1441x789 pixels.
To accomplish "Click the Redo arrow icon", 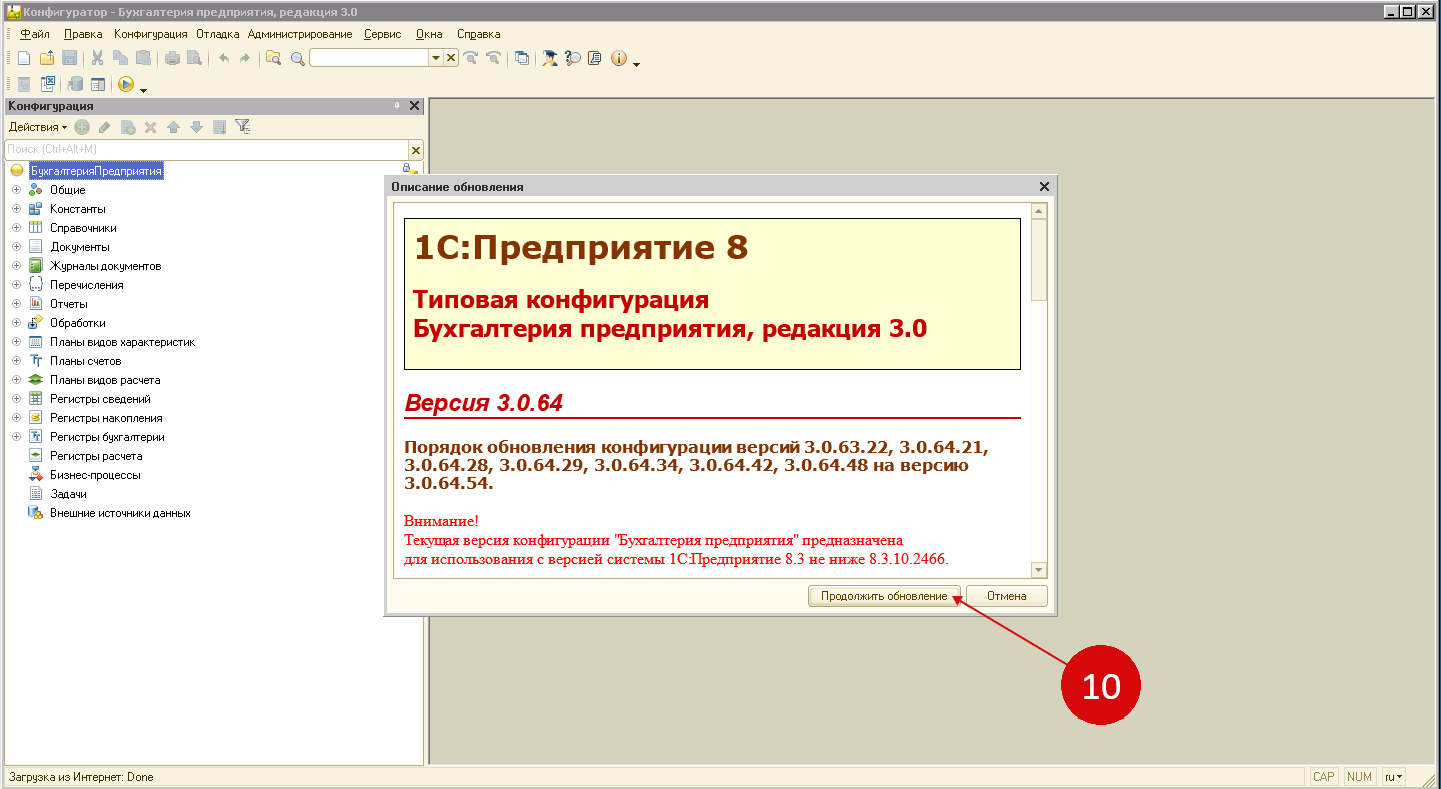I will (245, 58).
